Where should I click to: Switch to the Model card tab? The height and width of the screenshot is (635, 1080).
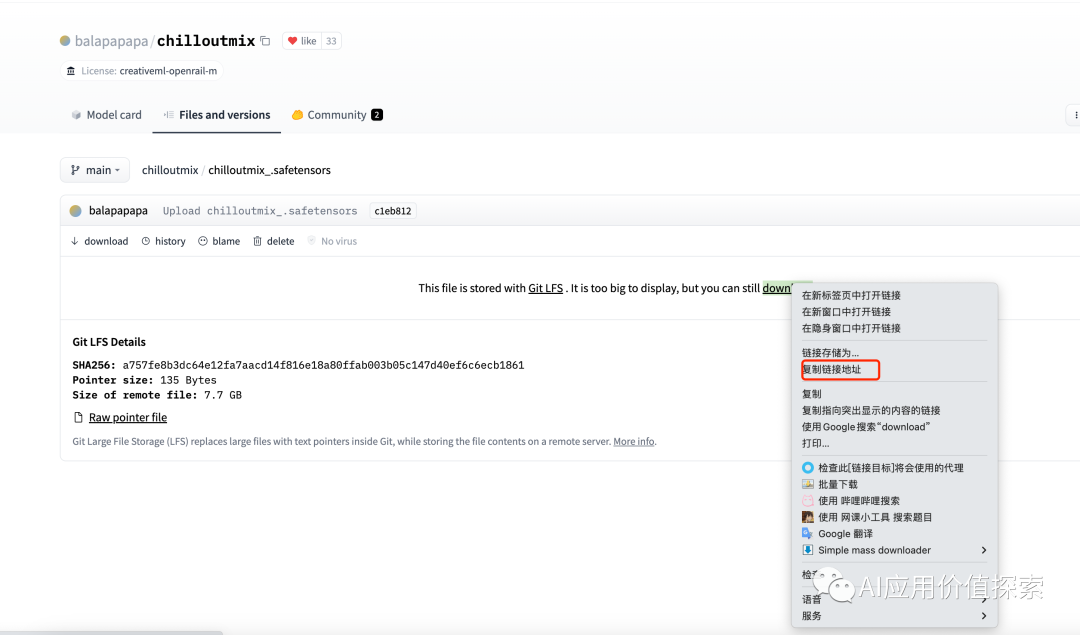(106, 115)
